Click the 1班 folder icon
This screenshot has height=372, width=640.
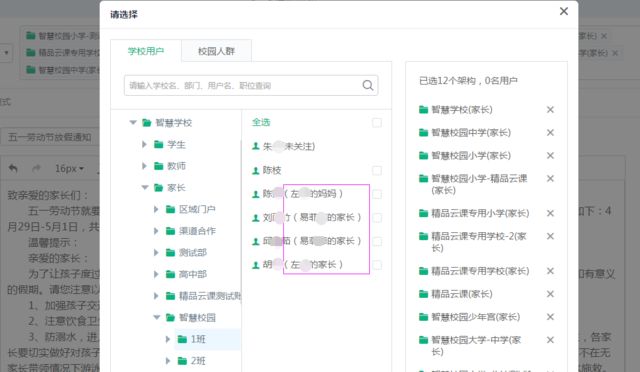(x=182, y=339)
